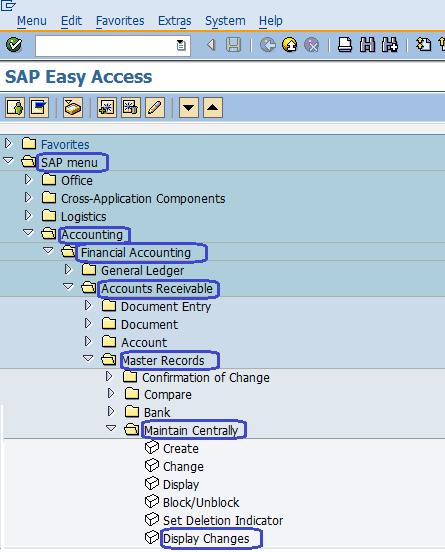Click the green Back arrow icon
This screenshot has height=552, width=445.
[x=268, y=45]
